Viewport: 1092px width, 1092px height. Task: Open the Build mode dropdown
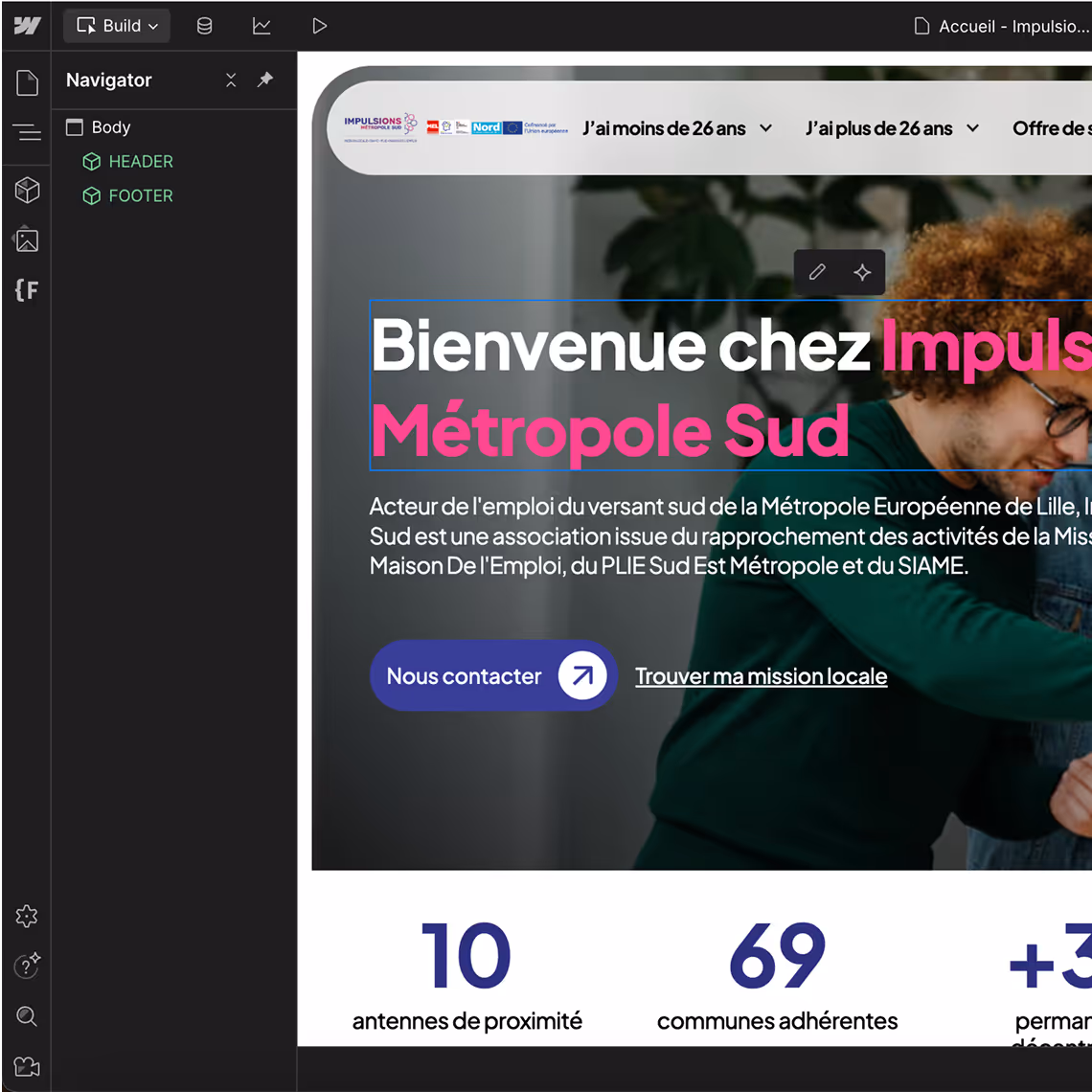click(117, 26)
